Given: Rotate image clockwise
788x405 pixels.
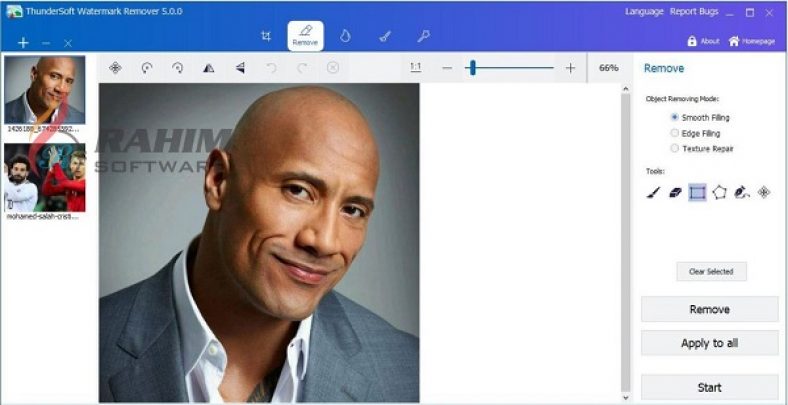Looking at the screenshot, I should [177, 68].
